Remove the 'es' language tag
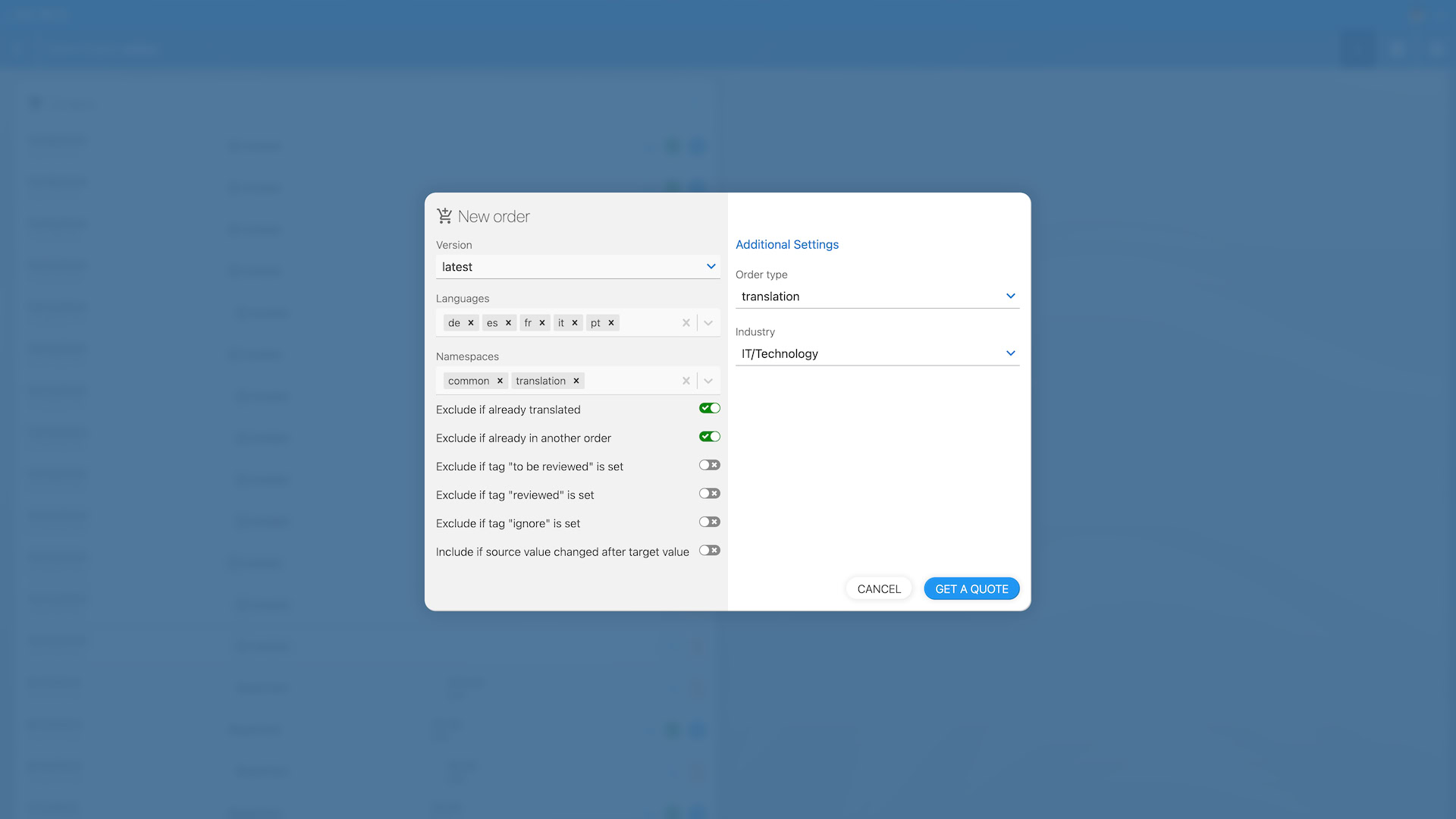Screen dimensions: 1456x819 coord(508,323)
